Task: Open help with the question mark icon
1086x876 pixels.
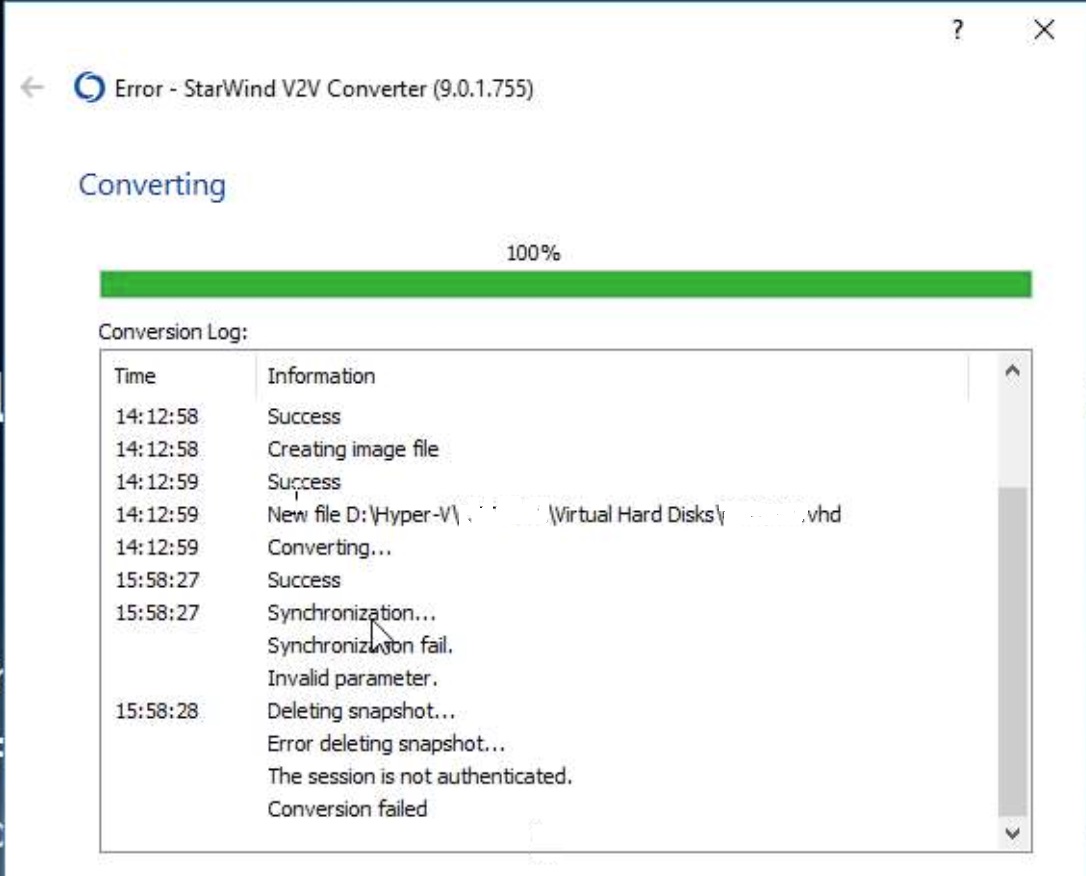Action: click(x=957, y=30)
